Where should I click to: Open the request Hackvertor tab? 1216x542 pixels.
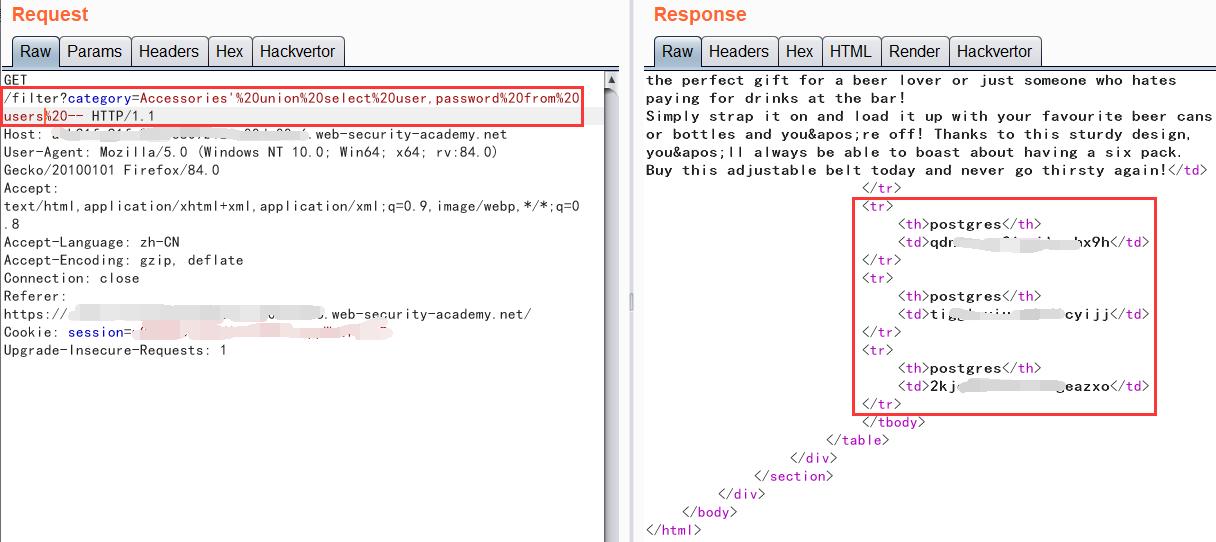click(x=296, y=52)
